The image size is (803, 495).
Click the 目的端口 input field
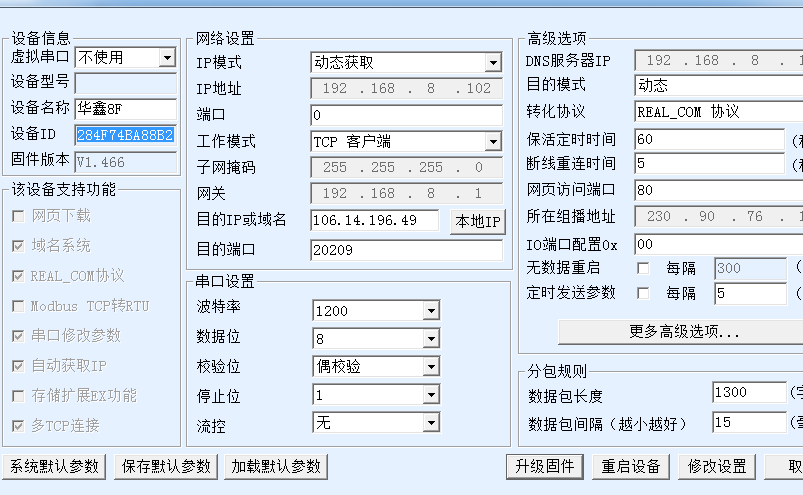coord(406,250)
